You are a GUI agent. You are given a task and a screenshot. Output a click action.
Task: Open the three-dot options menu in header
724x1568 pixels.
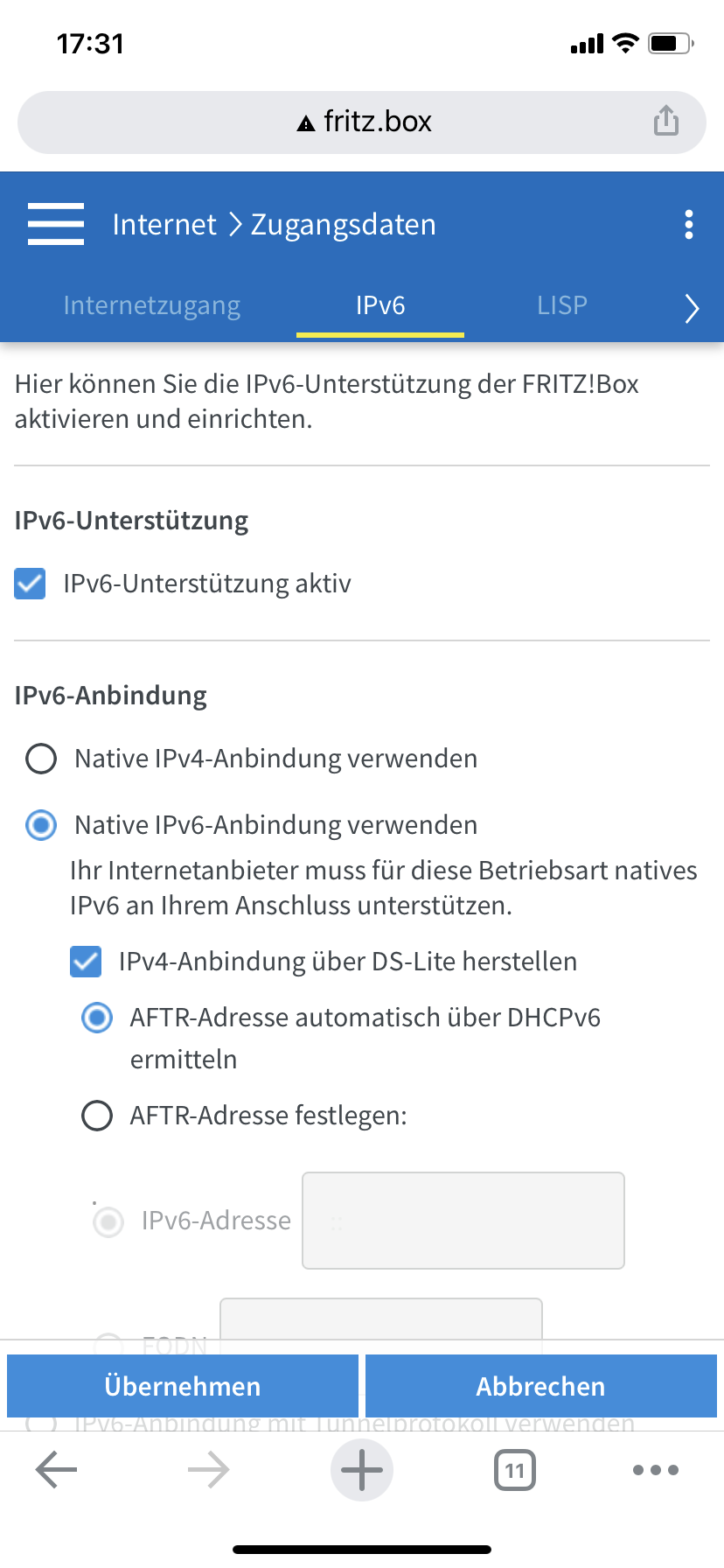pos(689,225)
